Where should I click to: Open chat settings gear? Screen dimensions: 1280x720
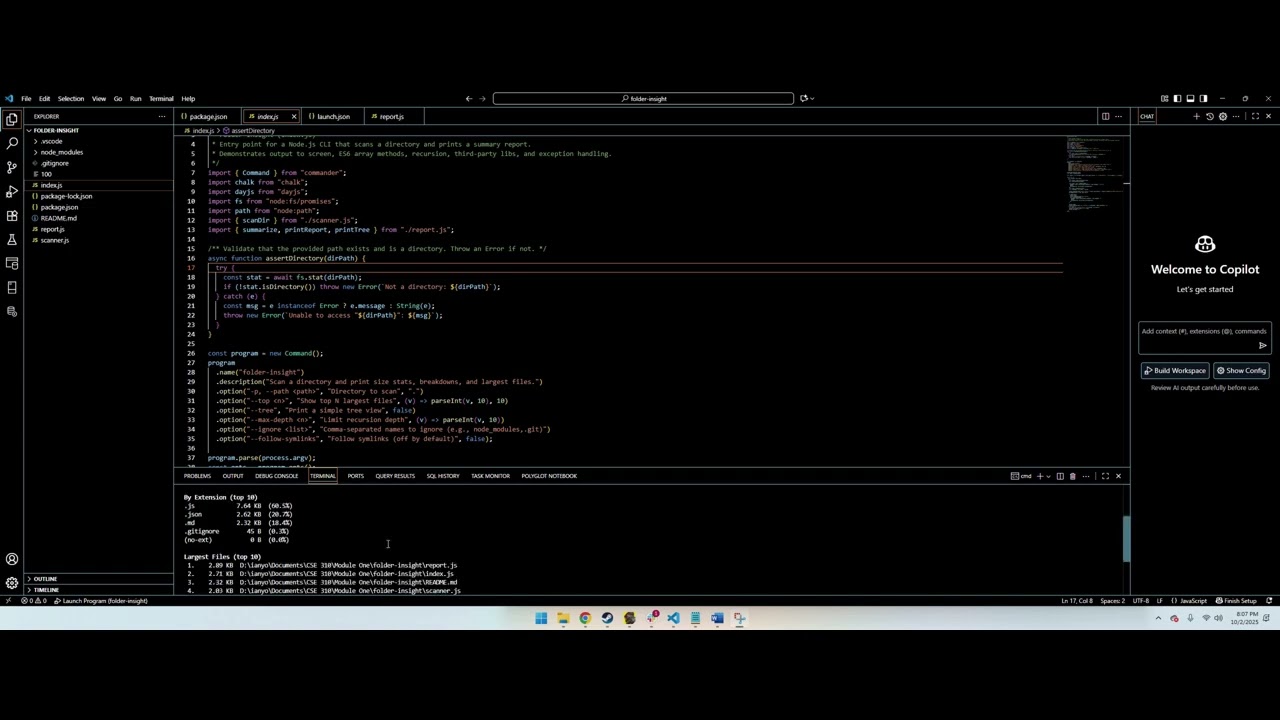click(x=1222, y=116)
